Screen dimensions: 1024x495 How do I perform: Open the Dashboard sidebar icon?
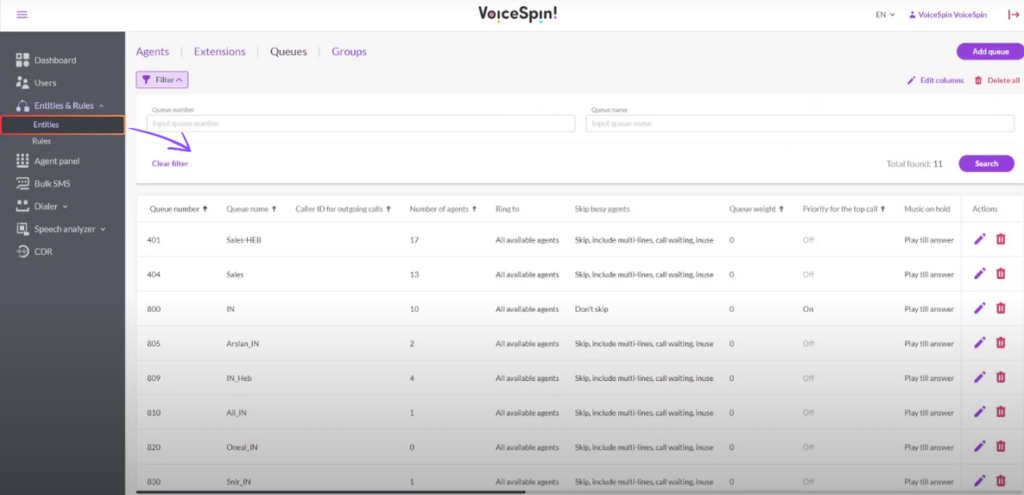pos(23,60)
